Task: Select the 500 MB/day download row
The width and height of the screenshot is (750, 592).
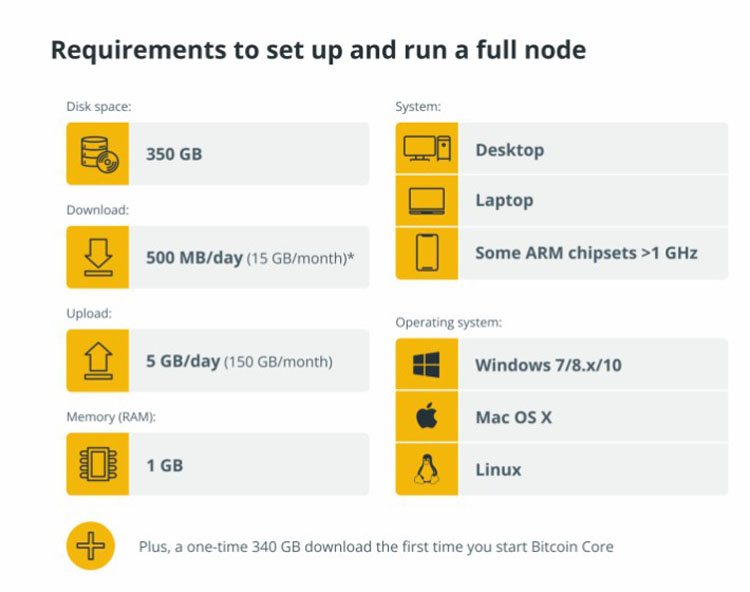Action: [218, 257]
